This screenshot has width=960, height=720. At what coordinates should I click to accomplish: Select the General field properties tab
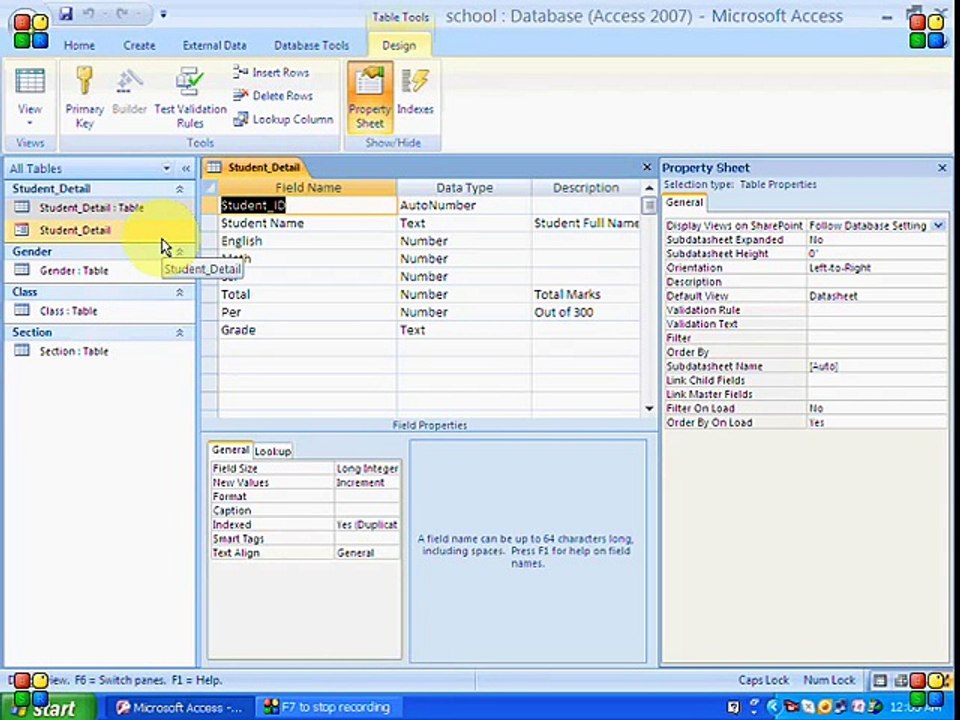[230, 450]
